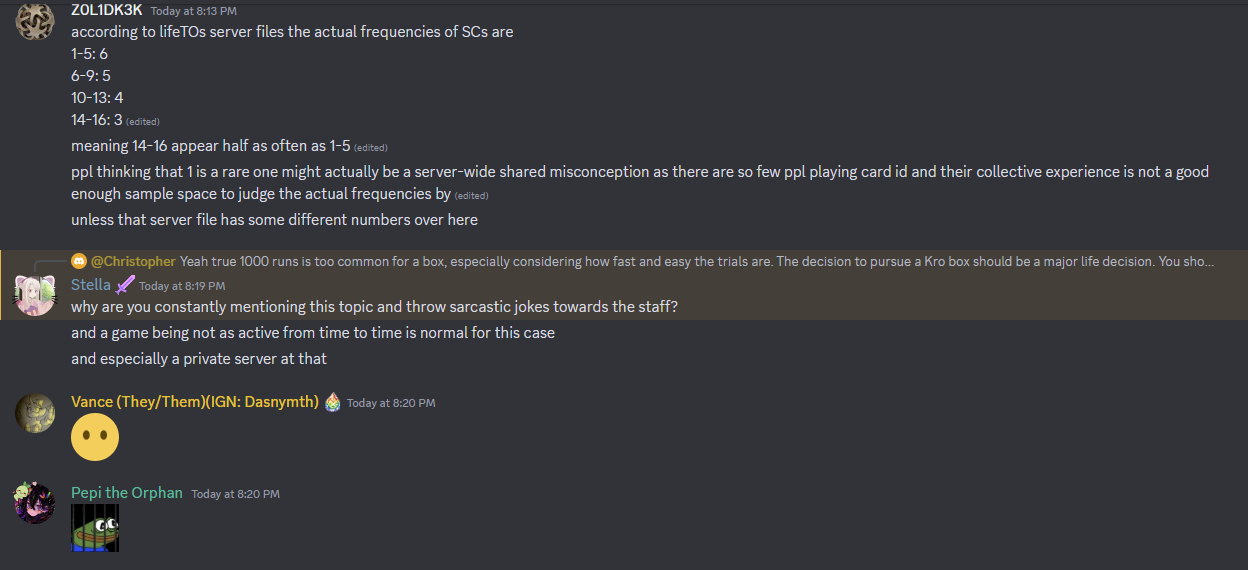Image resolution: width=1248 pixels, height=570 pixels.
Task: Click the edited label after '14-16: 3'
Action: [143, 121]
